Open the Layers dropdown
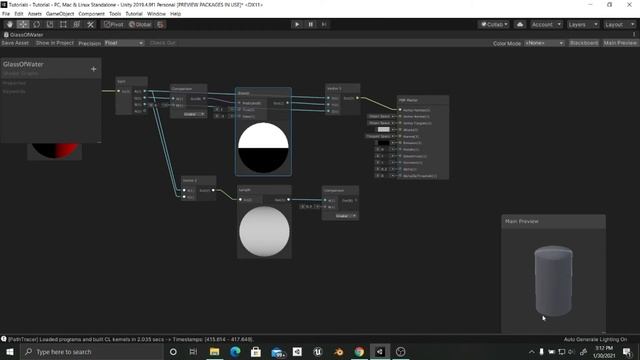The height and width of the screenshot is (360, 640). (x=583, y=24)
